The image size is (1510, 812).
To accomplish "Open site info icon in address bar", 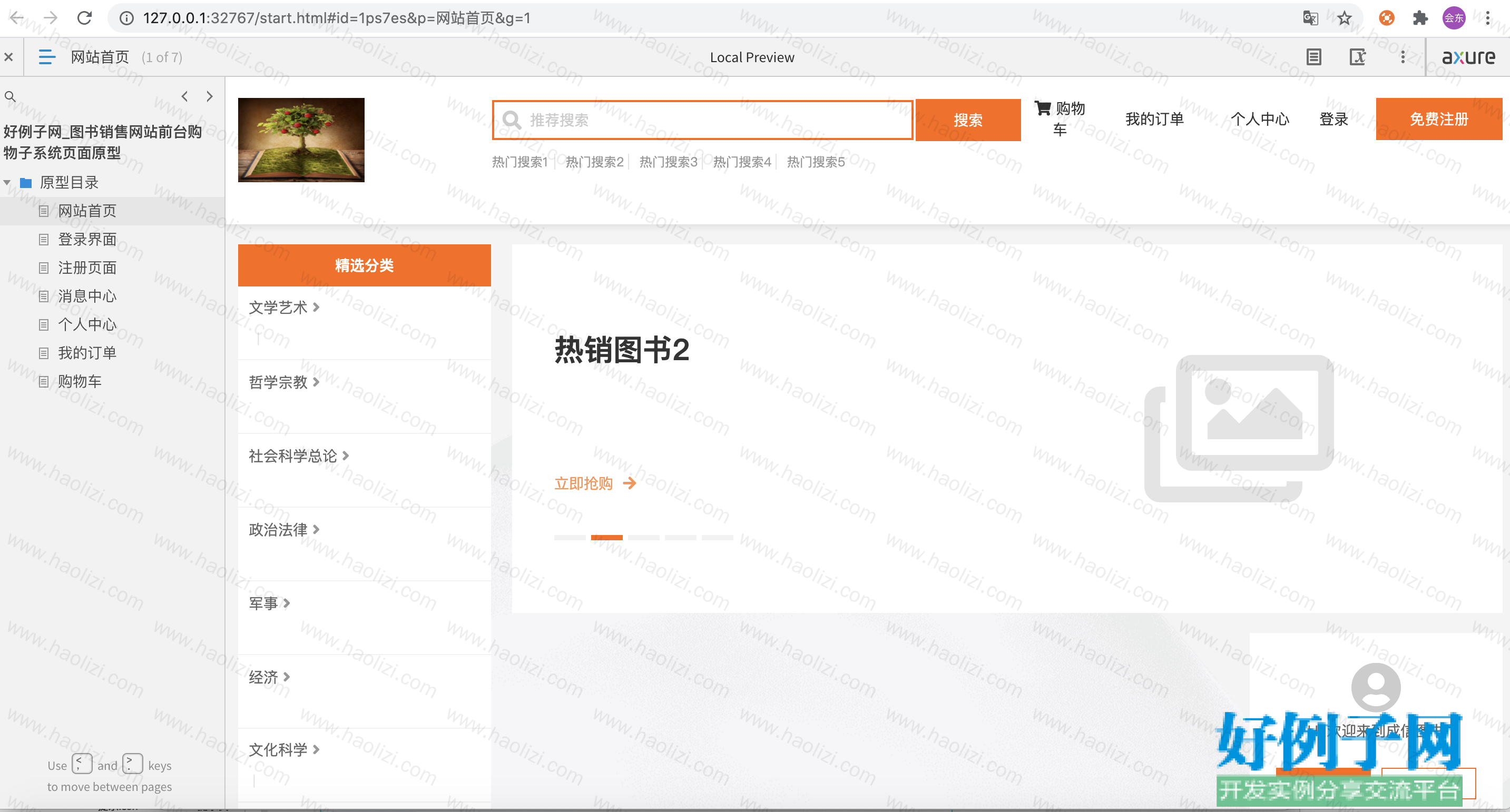I will (x=126, y=18).
